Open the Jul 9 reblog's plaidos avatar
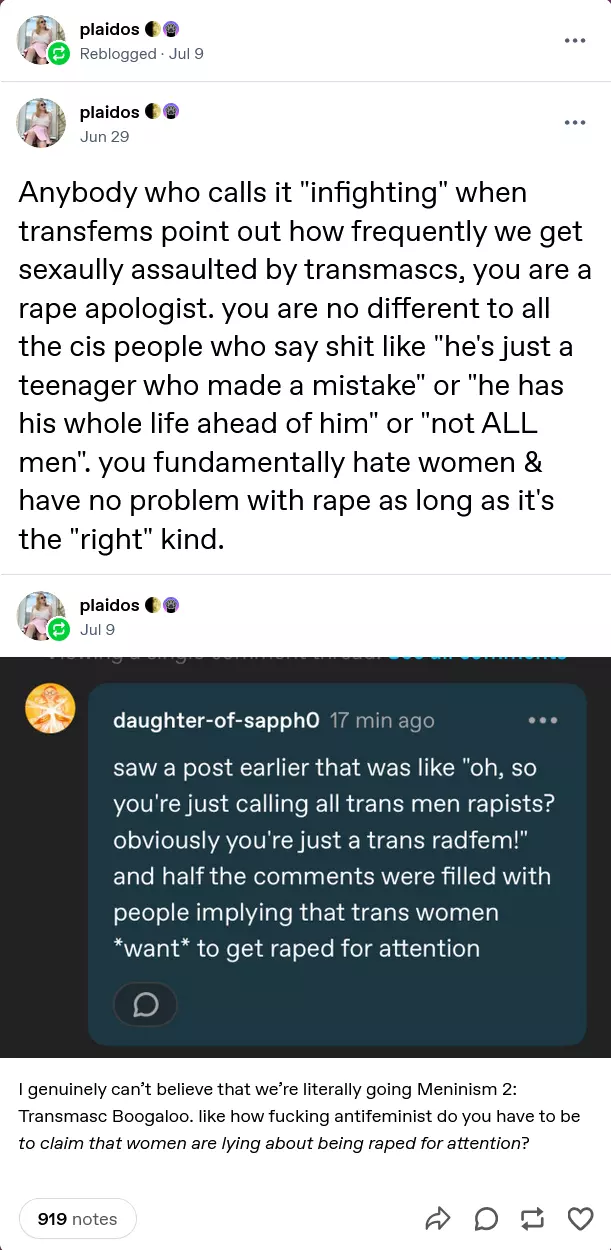 pyautogui.click(x=41, y=616)
